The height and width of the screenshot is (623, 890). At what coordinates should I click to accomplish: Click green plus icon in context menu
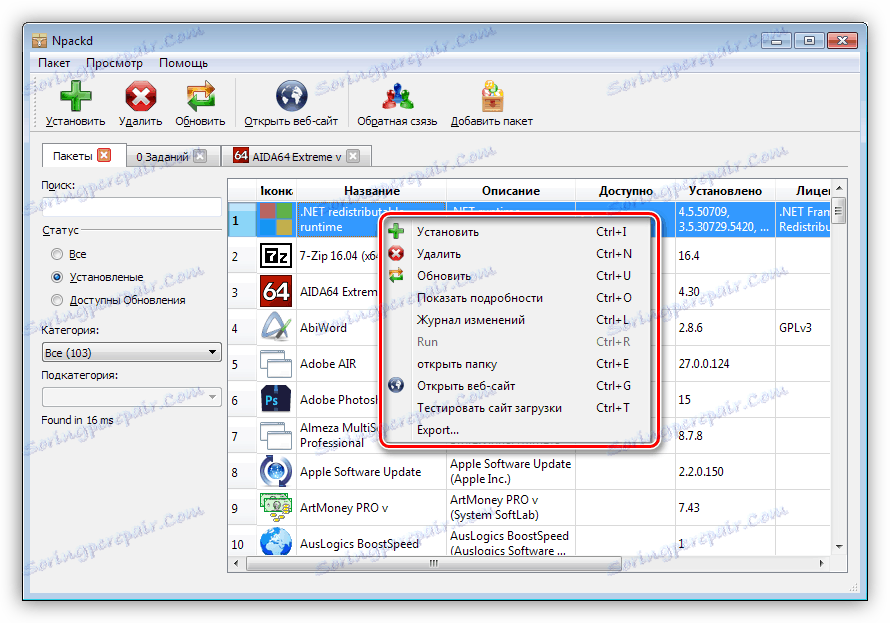tap(396, 231)
